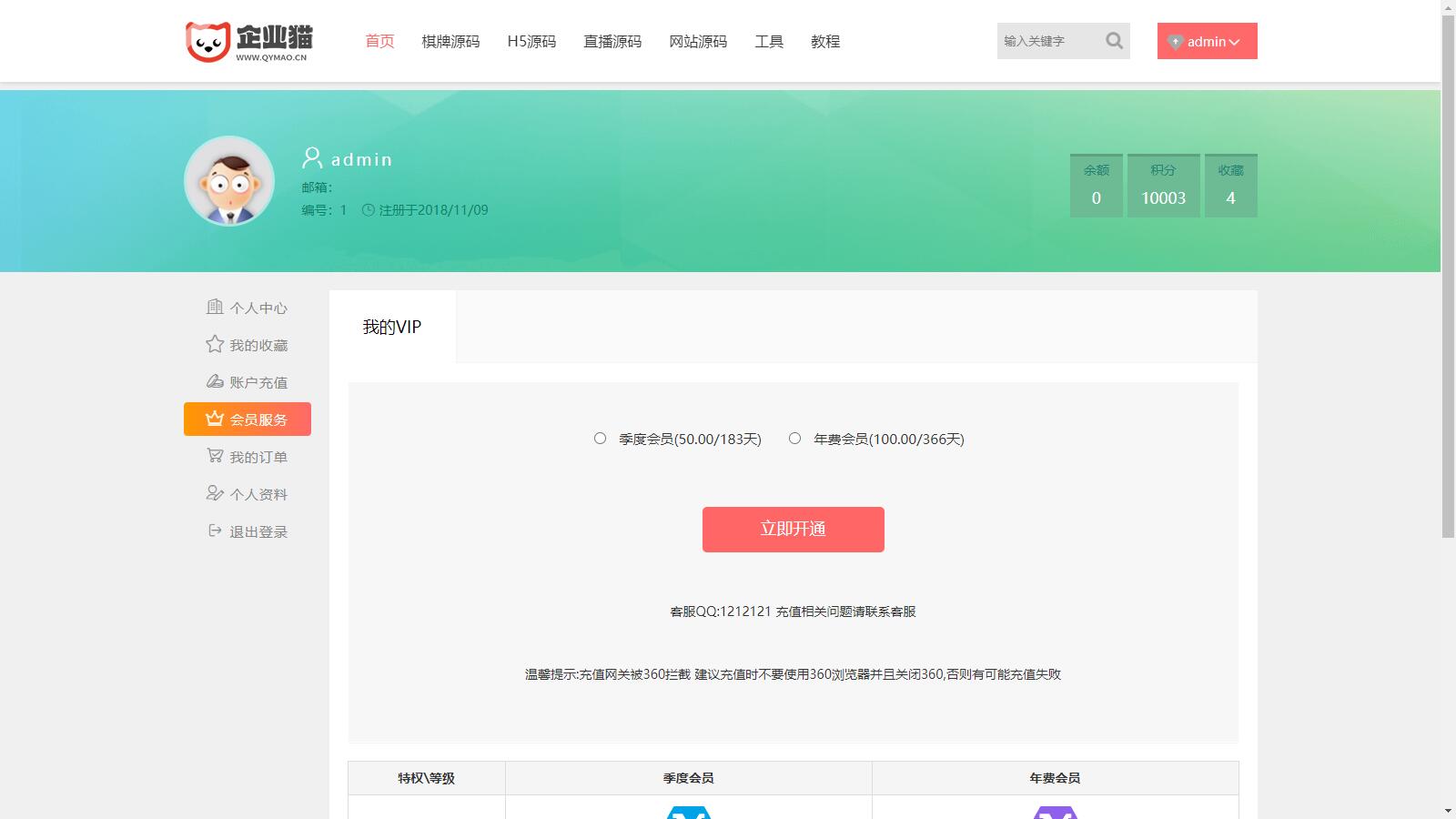The height and width of the screenshot is (819, 1456).
Task: Switch to the 我的VIP tab
Action: [x=392, y=327]
